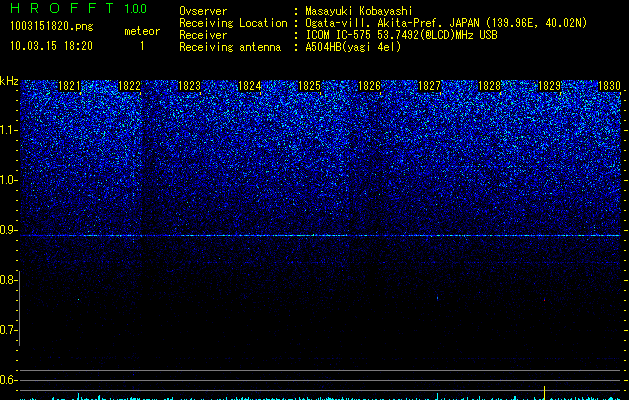Click the 'Receiving Location' label
This screenshot has width=629, height=400.
point(233,23)
